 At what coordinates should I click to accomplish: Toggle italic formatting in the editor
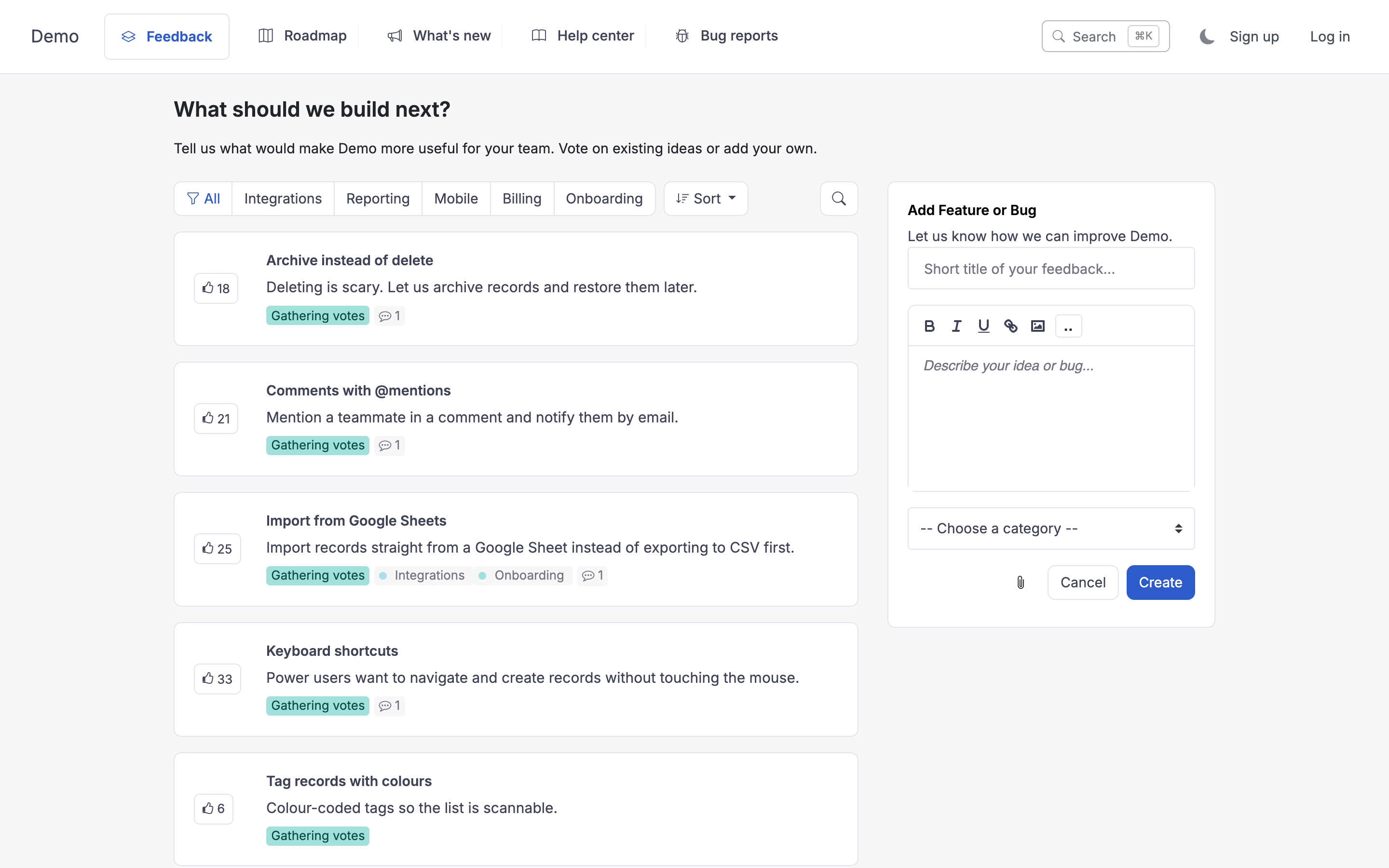tap(956, 326)
